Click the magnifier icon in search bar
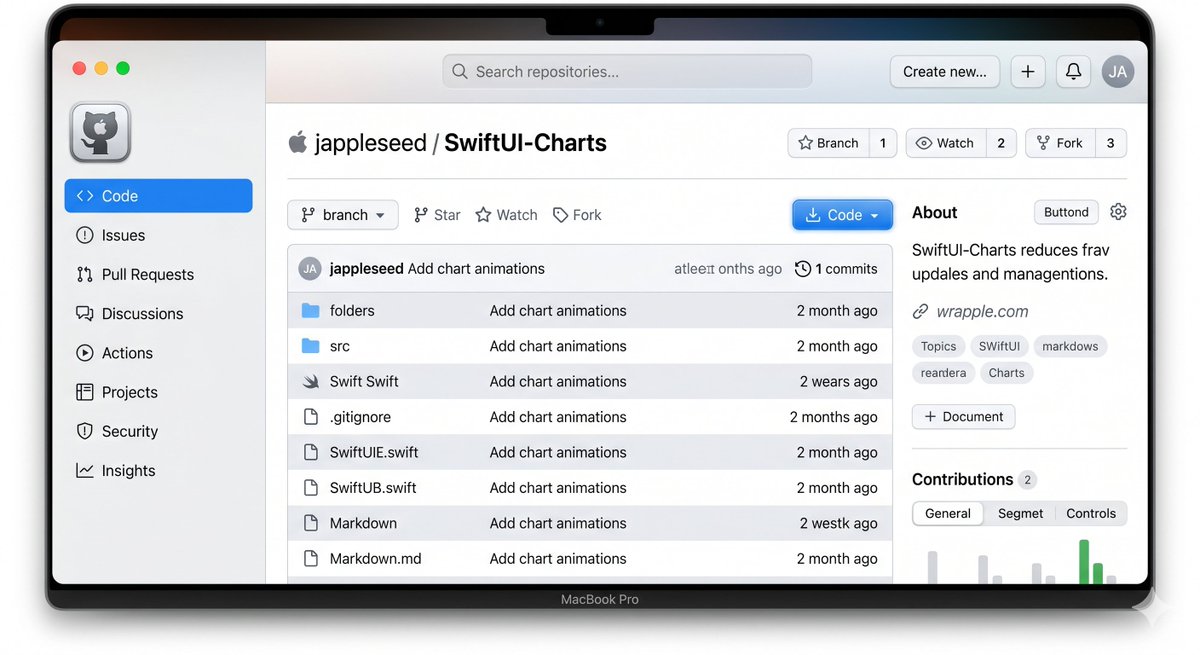Image resolution: width=1200 pixels, height=655 pixels. point(460,72)
